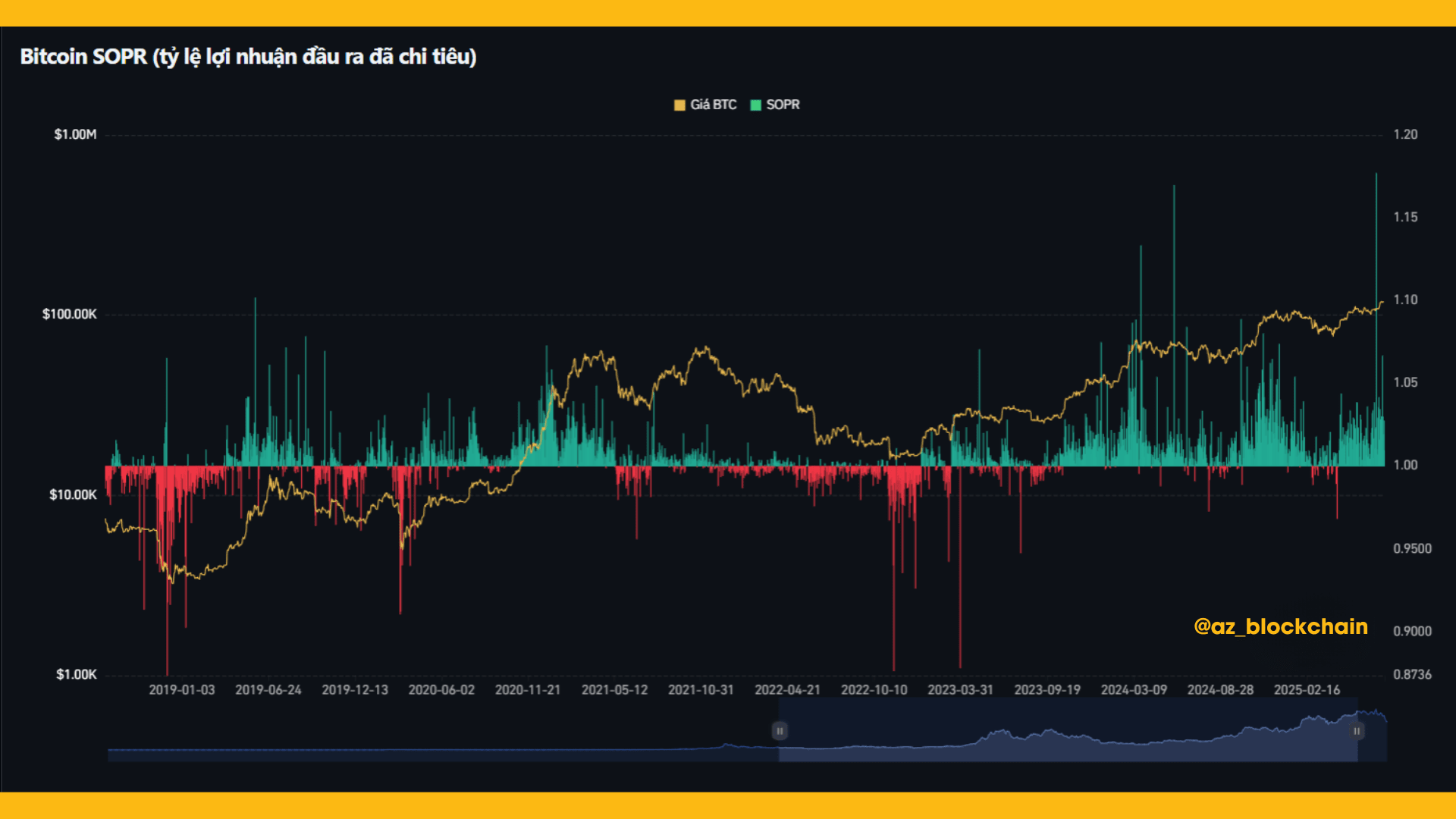Click the 0.8736 SOPR axis minimum label

click(1412, 674)
